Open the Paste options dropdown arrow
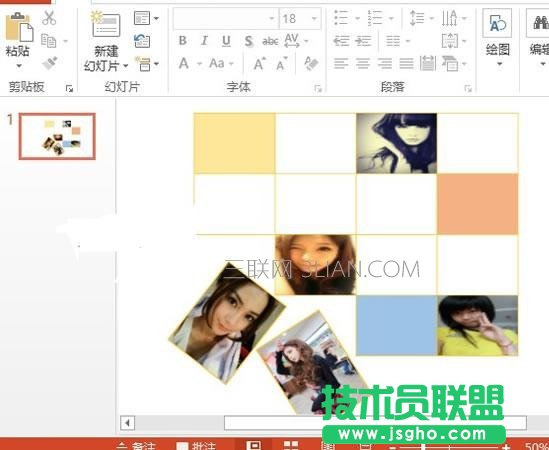 click(x=19, y=65)
